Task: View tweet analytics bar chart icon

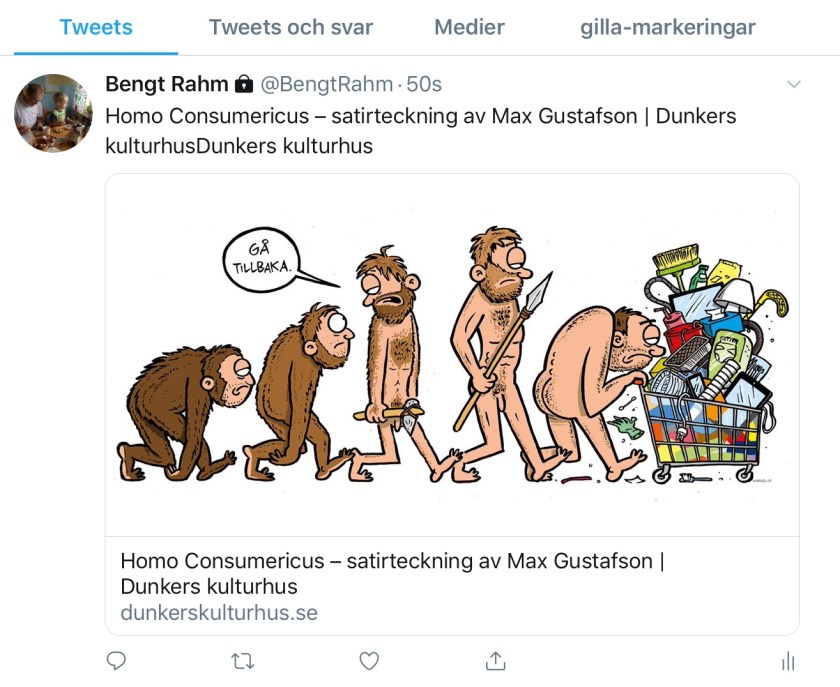Action: pos(788,661)
